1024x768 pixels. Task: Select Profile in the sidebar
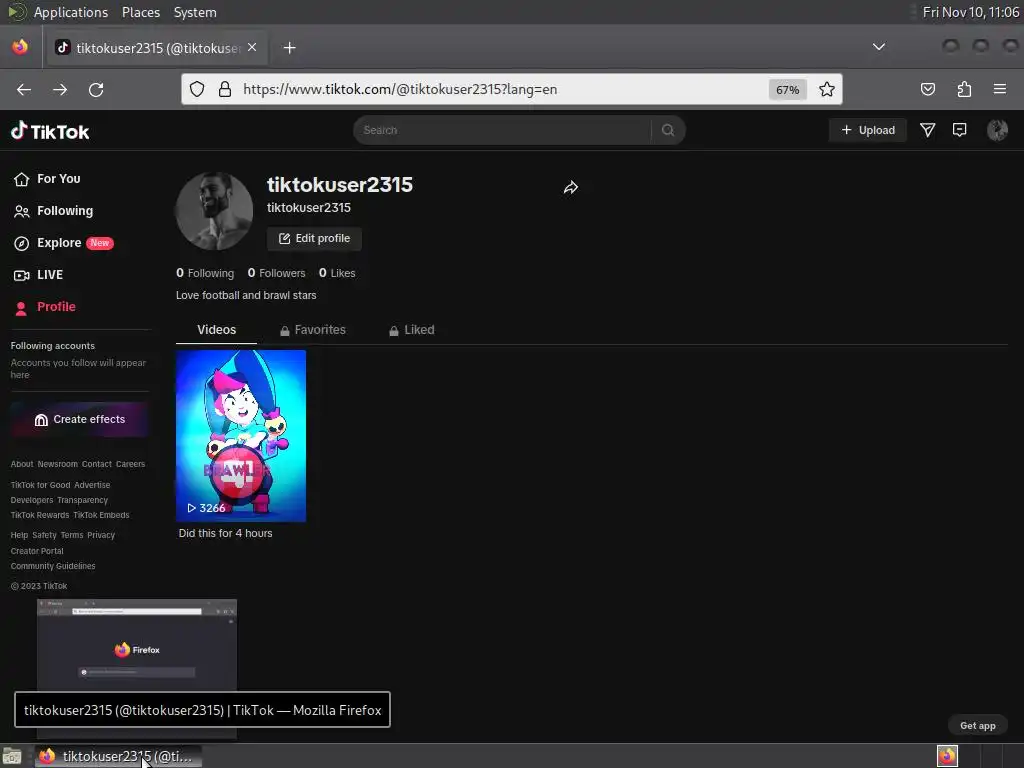44,307
